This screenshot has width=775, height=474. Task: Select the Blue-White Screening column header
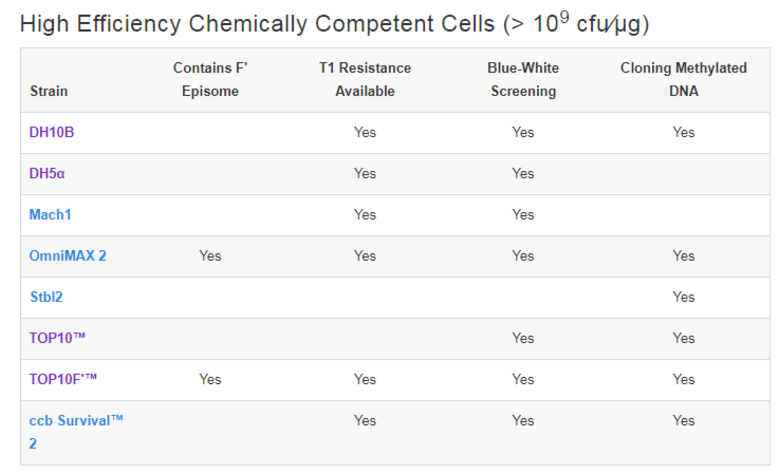[x=523, y=80]
